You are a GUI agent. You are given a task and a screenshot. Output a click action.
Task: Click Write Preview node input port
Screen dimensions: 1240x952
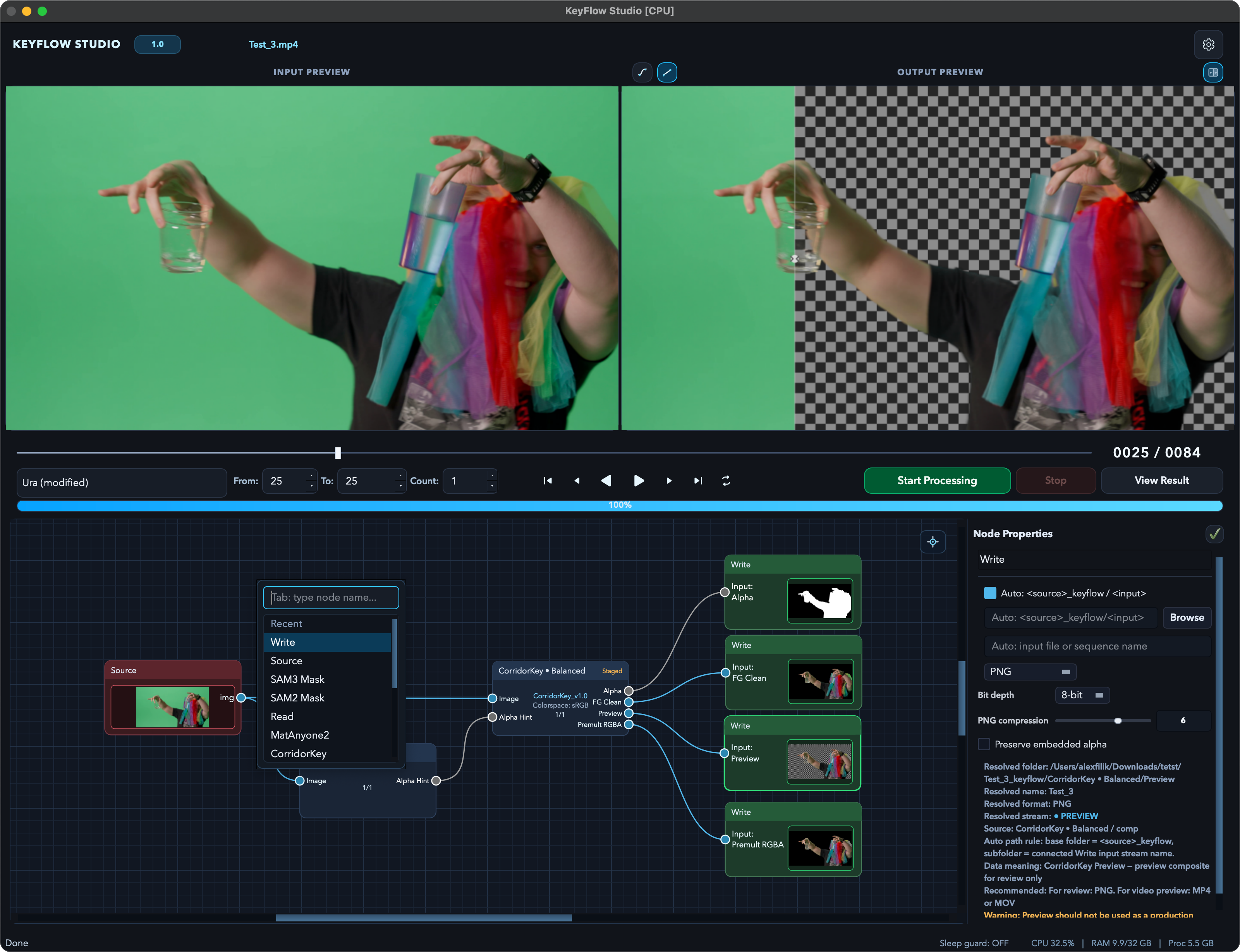[724, 753]
